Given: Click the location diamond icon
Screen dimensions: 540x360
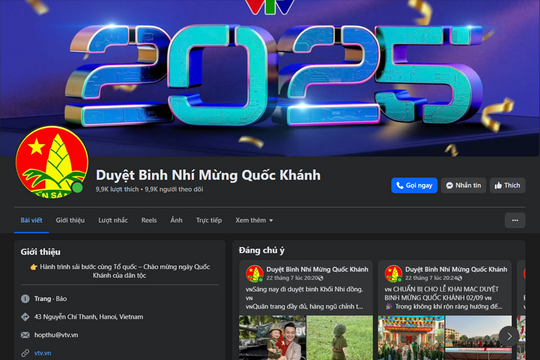Looking at the screenshot, I should pyautogui.click(x=25, y=317).
